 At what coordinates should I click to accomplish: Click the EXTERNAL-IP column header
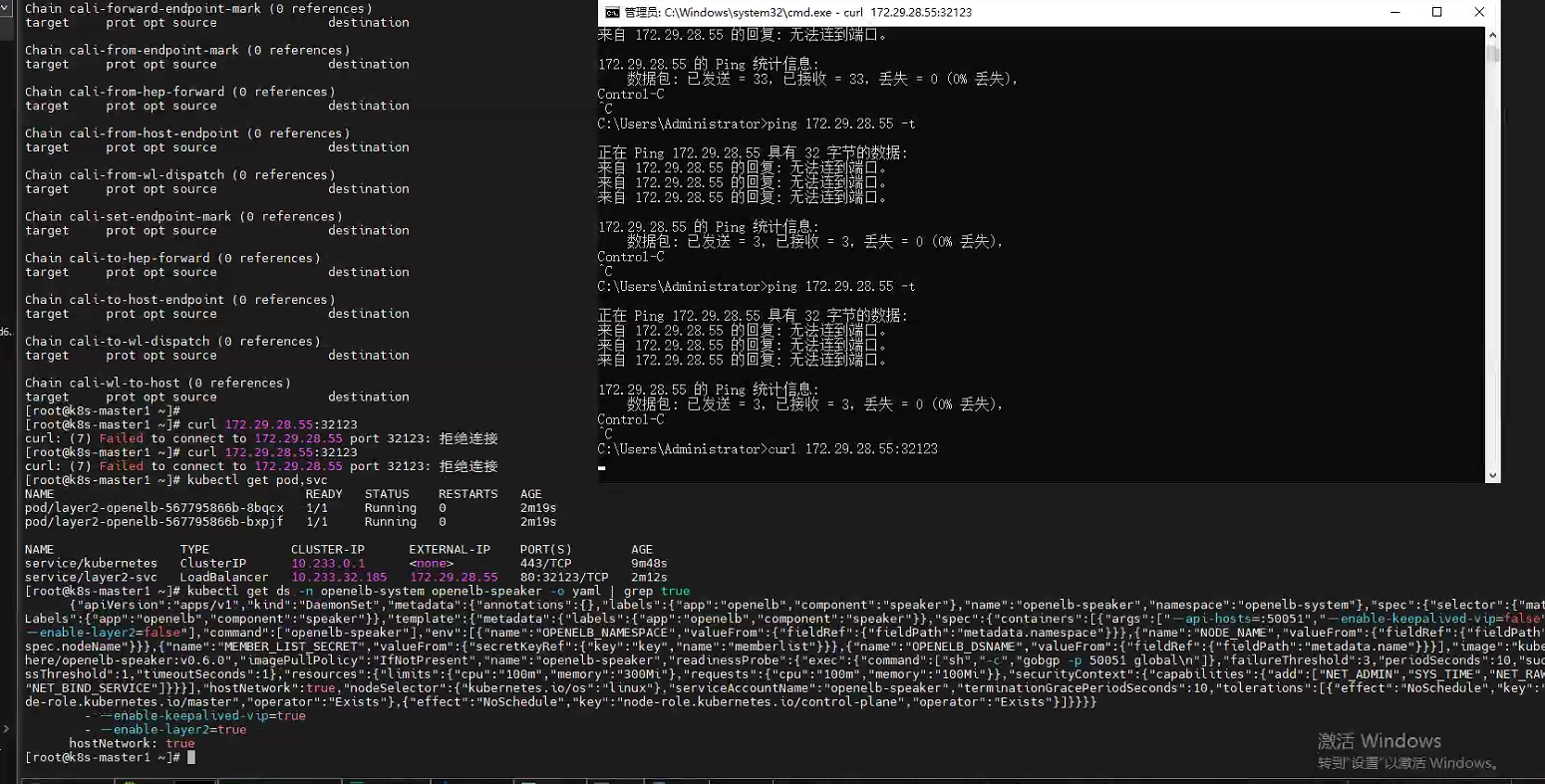click(x=450, y=550)
